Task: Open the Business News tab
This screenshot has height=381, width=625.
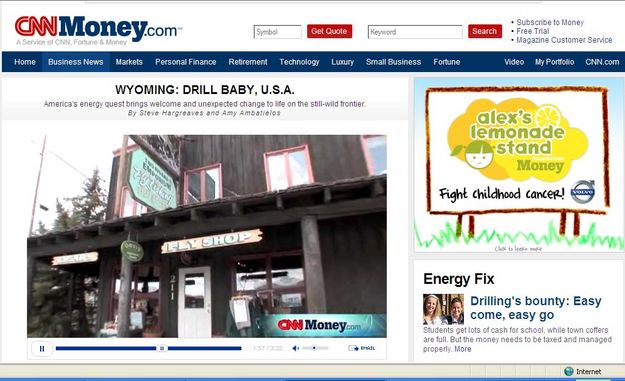Action: click(76, 62)
